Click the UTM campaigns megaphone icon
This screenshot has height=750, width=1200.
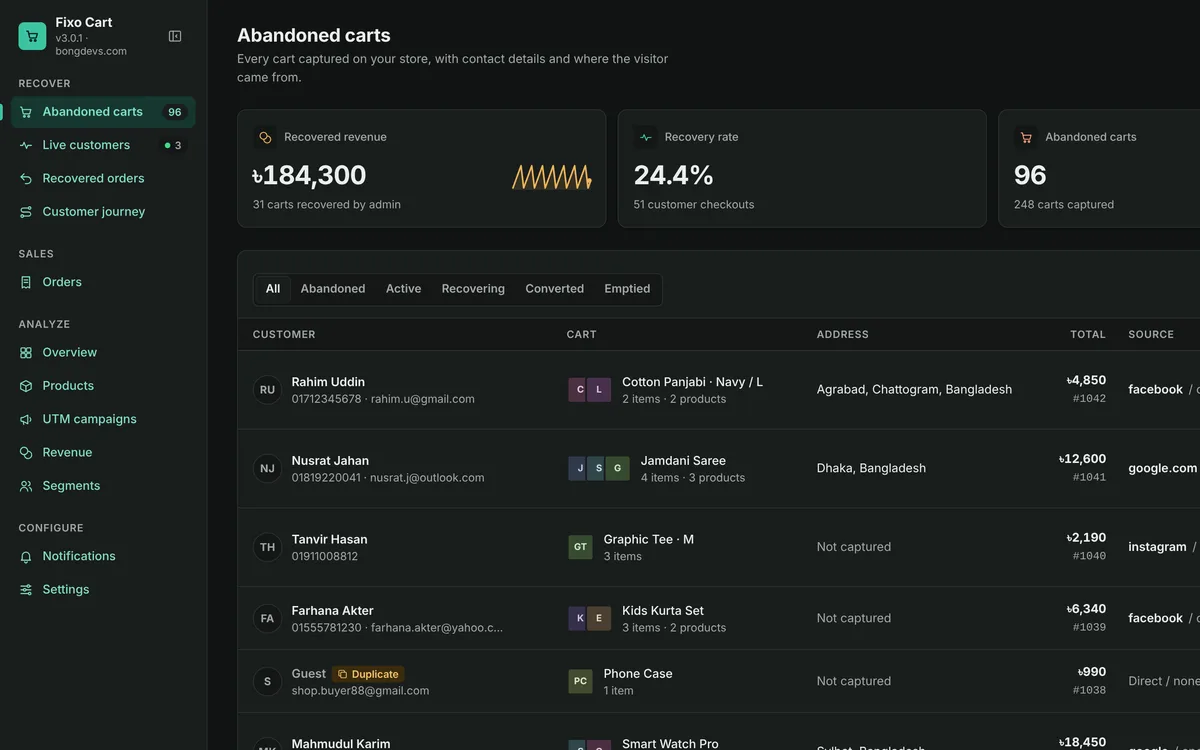tap(26, 419)
